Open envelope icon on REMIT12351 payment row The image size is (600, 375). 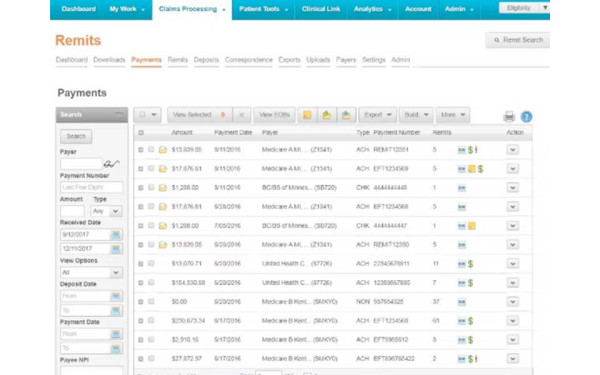coord(163,150)
